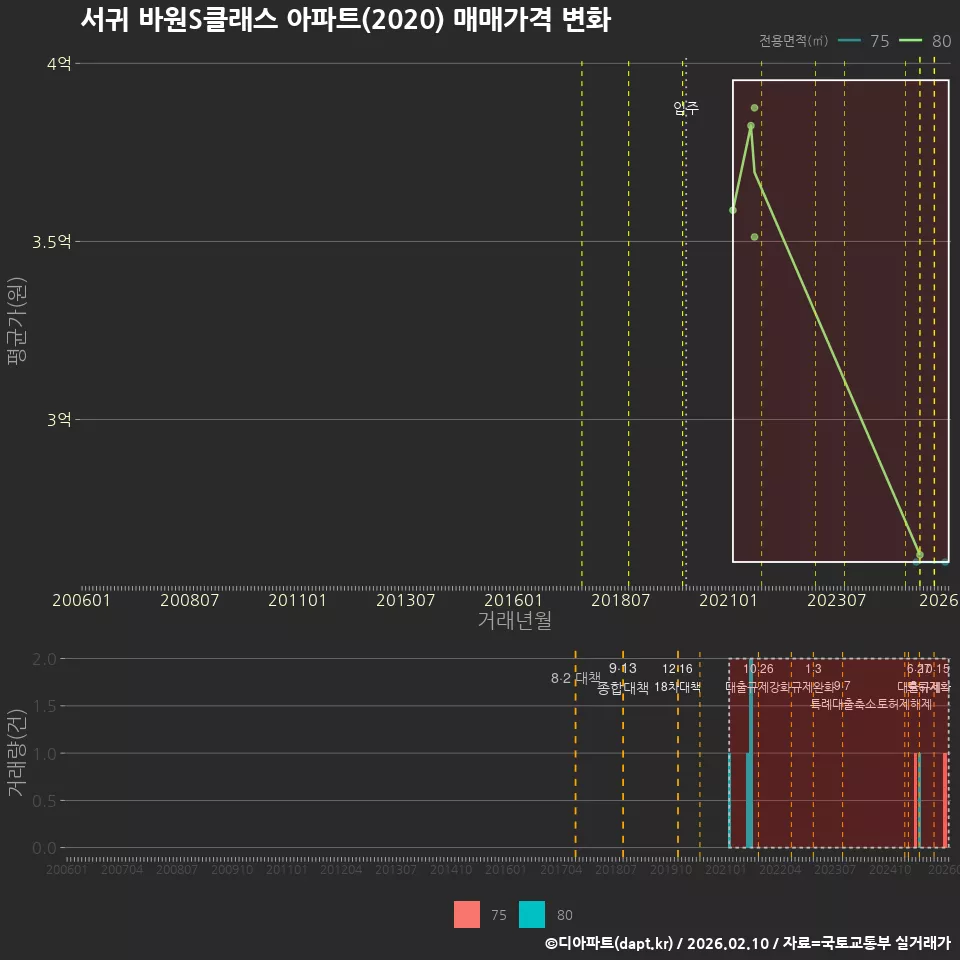Viewport: 960px width, 960px height.
Task: Click '200601' on the price chart x-axis
Action: coord(81,600)
